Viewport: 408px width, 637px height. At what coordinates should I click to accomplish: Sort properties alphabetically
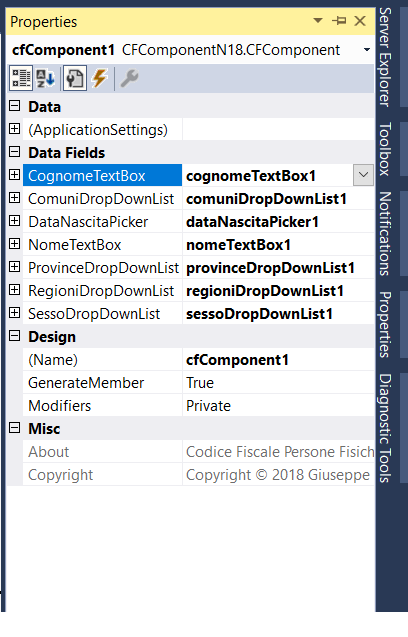point(46,78)
